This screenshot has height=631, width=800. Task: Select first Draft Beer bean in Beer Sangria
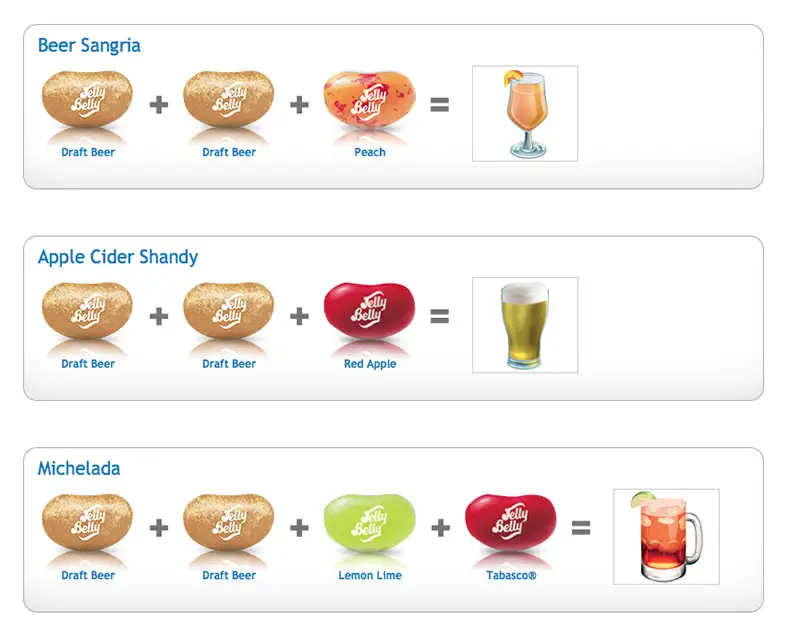pos(87,99)
